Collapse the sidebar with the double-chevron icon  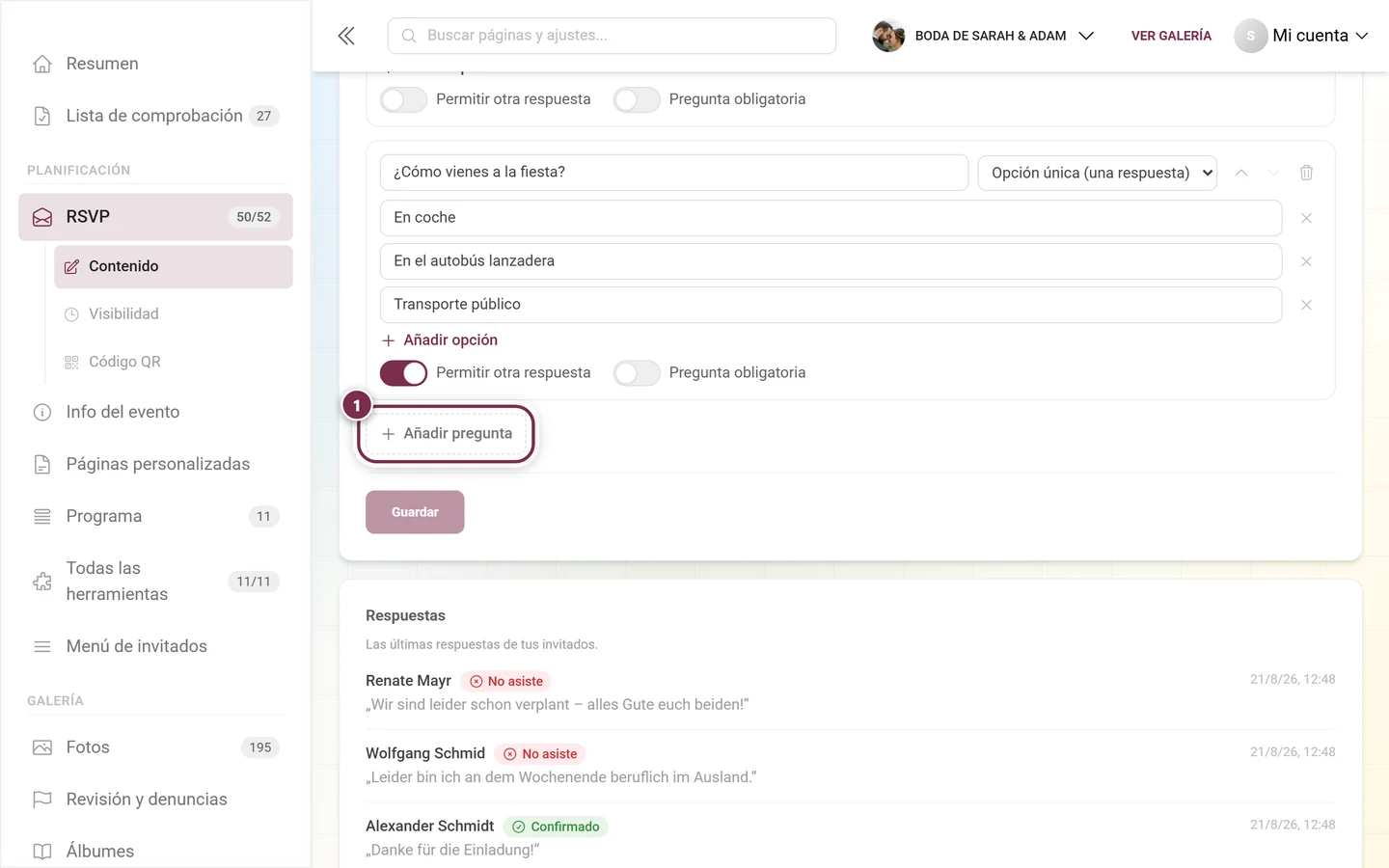(x=346, y=36)
